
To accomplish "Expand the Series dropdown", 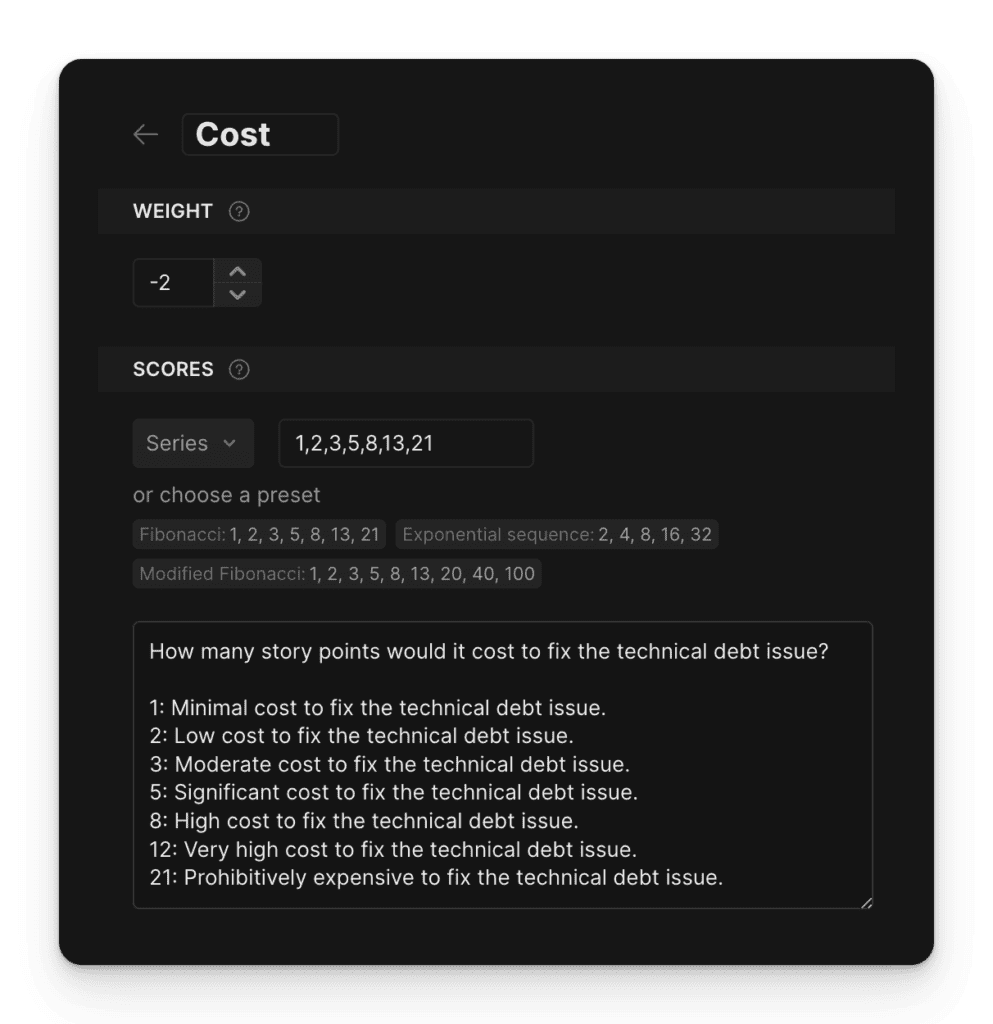I will 193,443.
